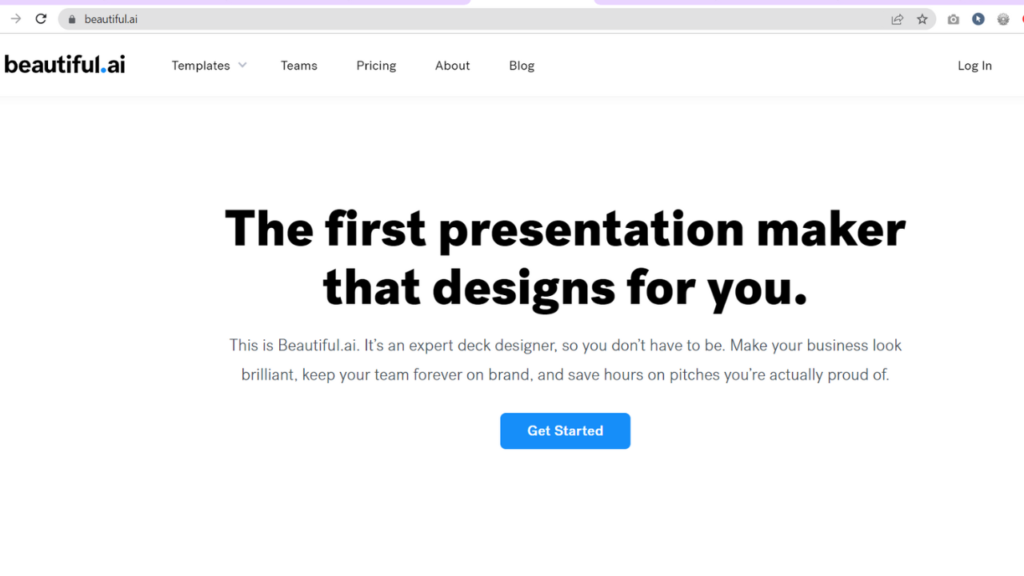Open the Pricing page
The height and width of the screenshot is (576, 1024).
pyautogui.click(x=376, y=65)
